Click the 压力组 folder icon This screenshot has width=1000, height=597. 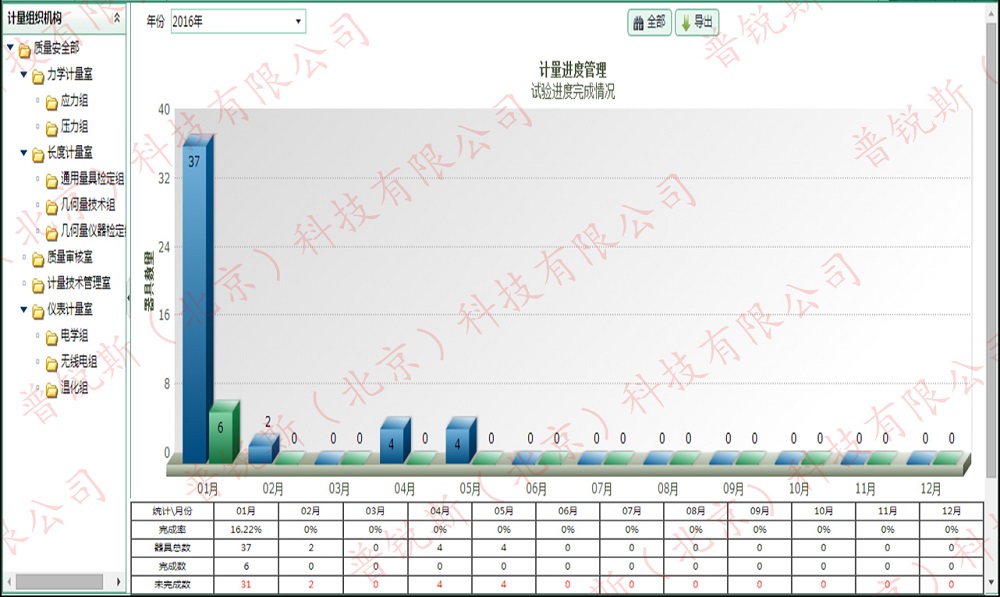(x=51, y=127)
